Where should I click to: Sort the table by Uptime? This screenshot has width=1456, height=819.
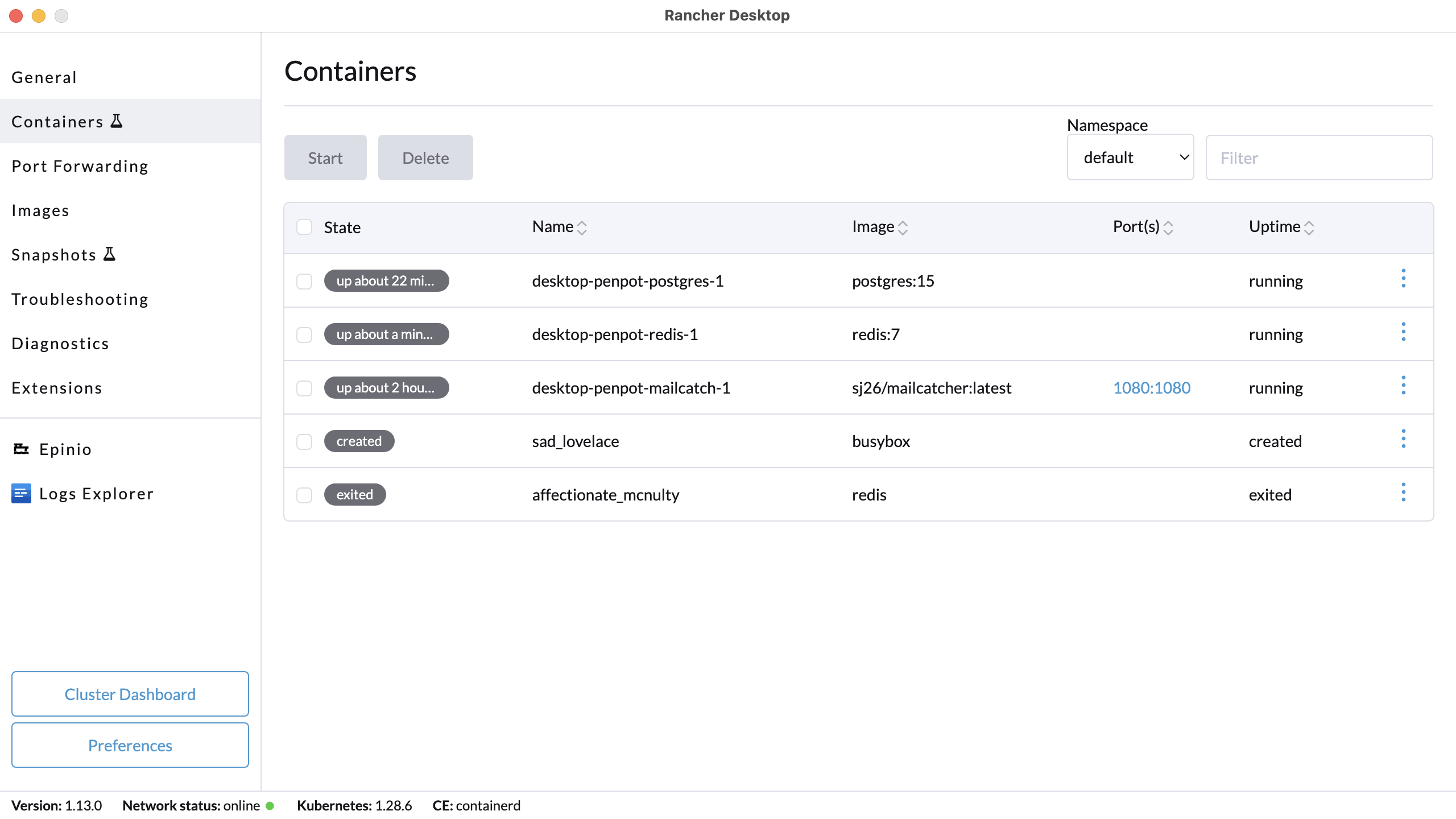point(1281,227)
